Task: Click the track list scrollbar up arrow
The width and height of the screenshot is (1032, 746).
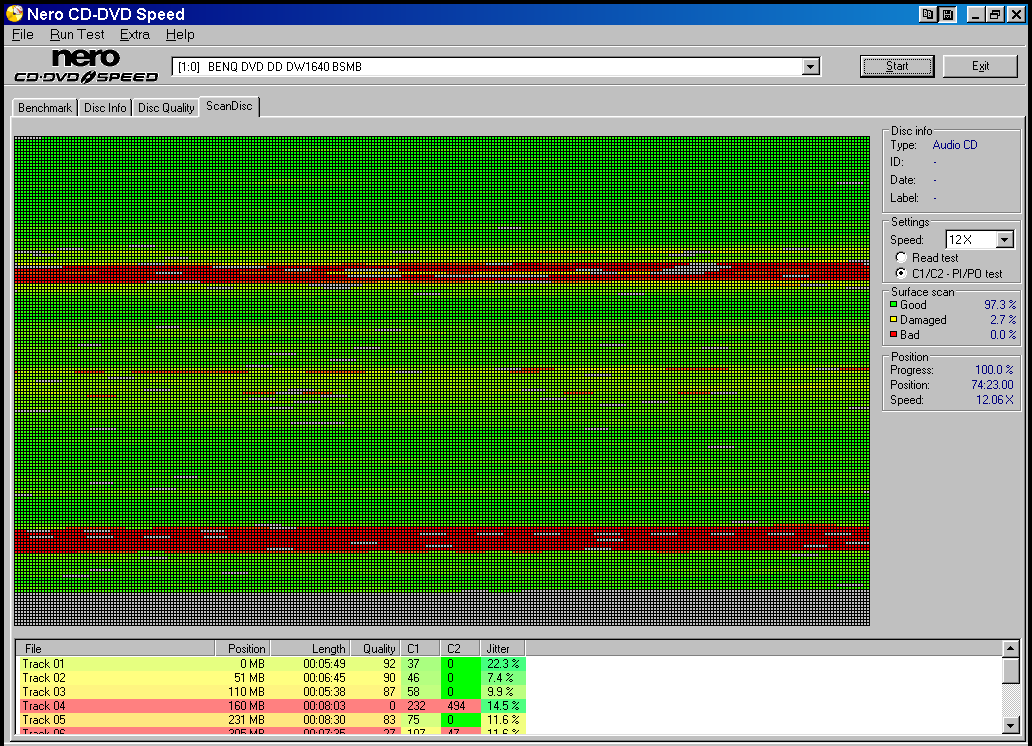Action: click(1011, 649)
